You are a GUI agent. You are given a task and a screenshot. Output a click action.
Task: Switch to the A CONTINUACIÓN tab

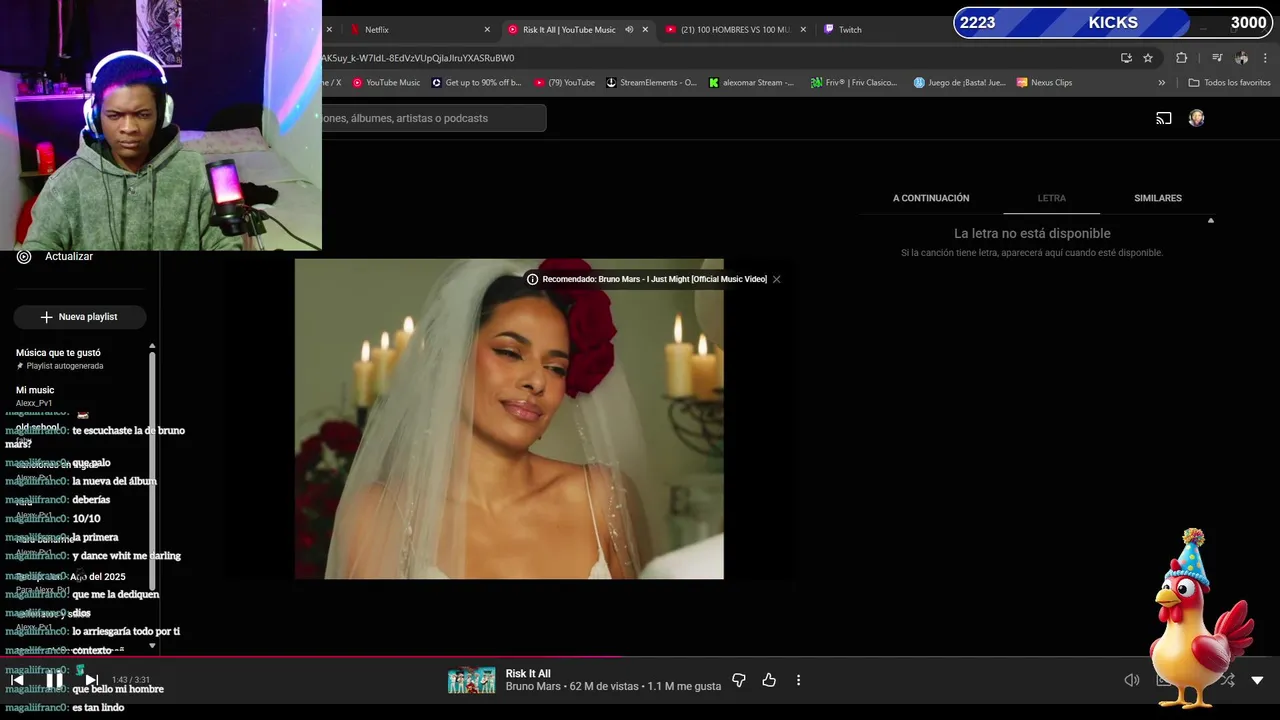tap(931, 198)
